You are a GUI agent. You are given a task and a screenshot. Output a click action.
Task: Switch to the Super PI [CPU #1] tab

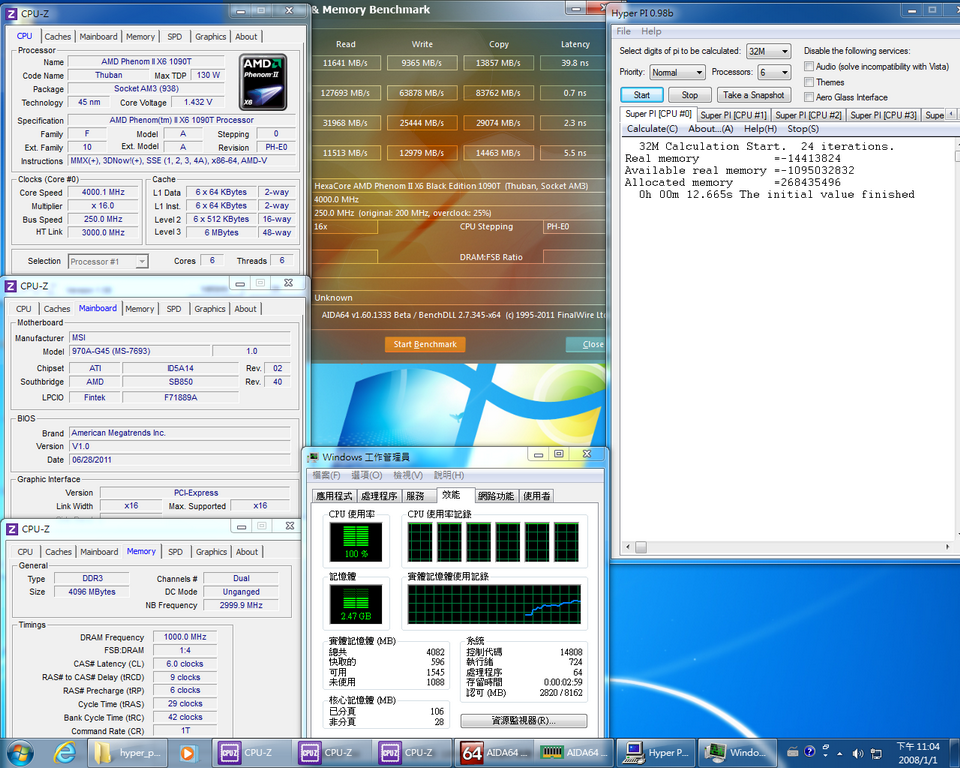pos(733,115)
